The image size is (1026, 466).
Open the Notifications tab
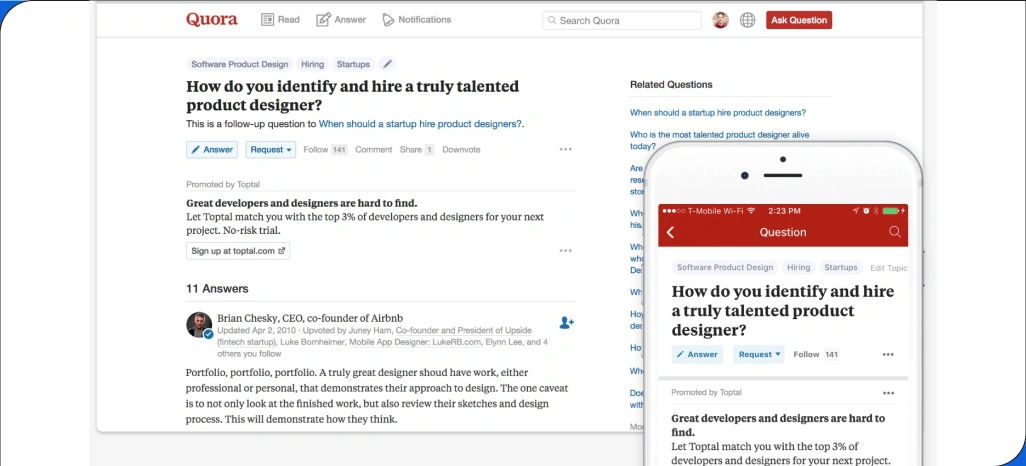(416, 20)
